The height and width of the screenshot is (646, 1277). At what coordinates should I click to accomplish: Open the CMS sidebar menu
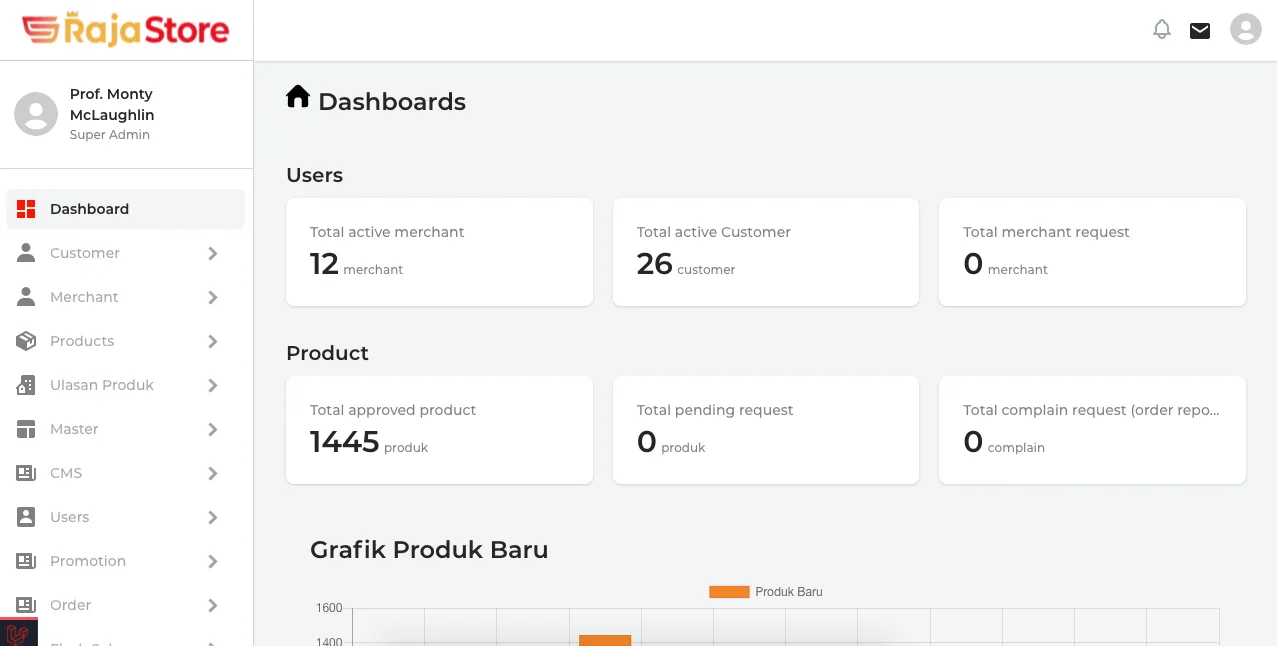click(x=125, y=473)
